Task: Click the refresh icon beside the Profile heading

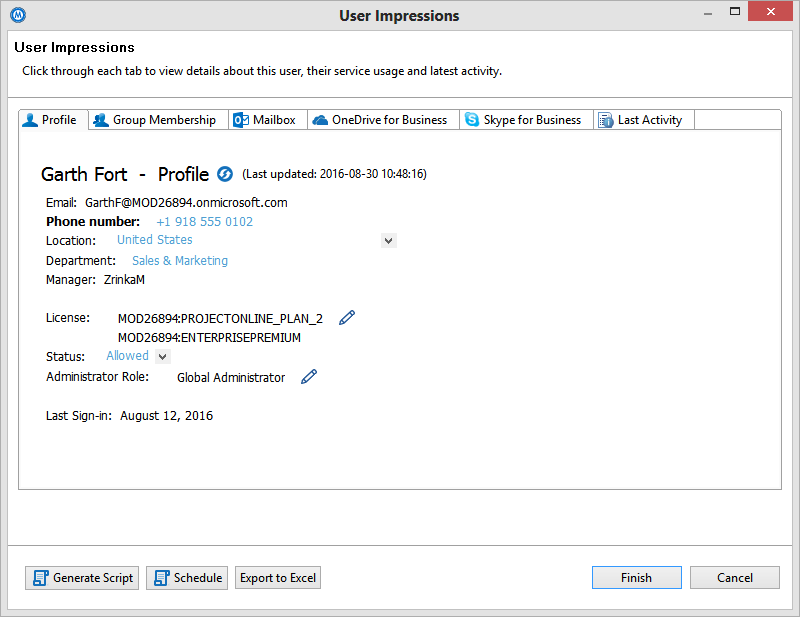Action: pos(225,173)
